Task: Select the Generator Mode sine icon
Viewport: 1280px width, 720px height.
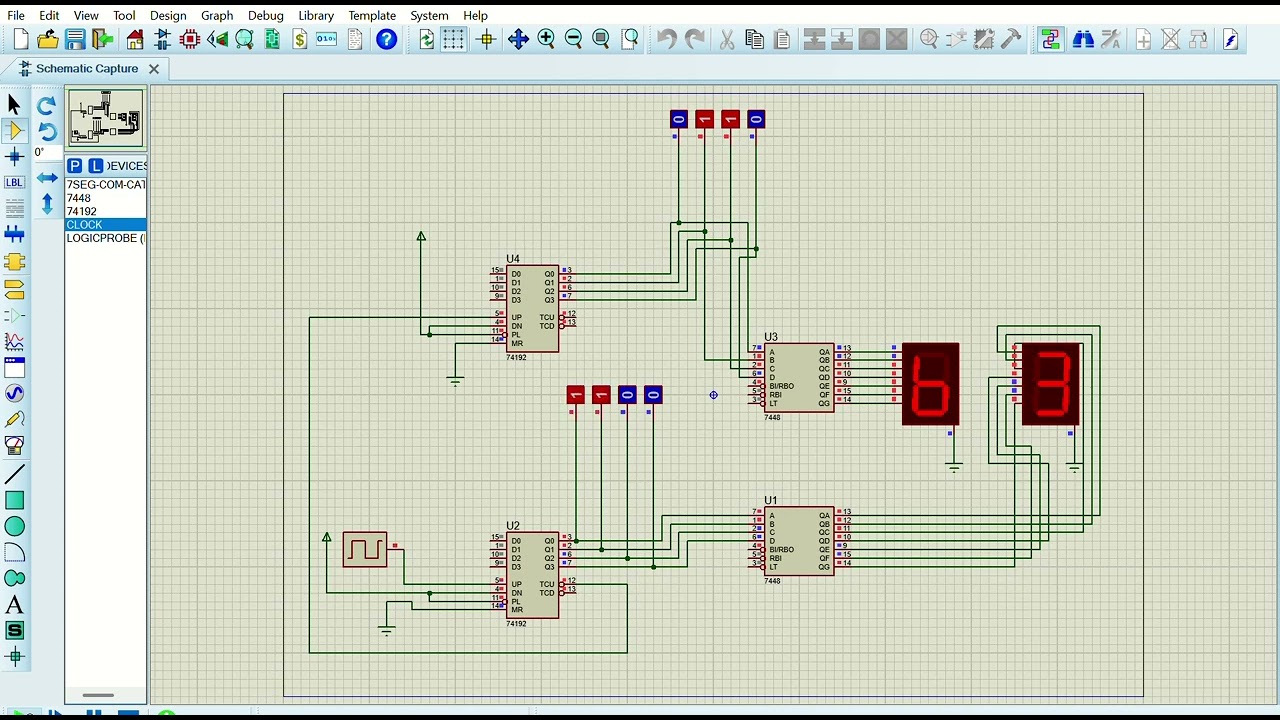Action: point(14,393)
